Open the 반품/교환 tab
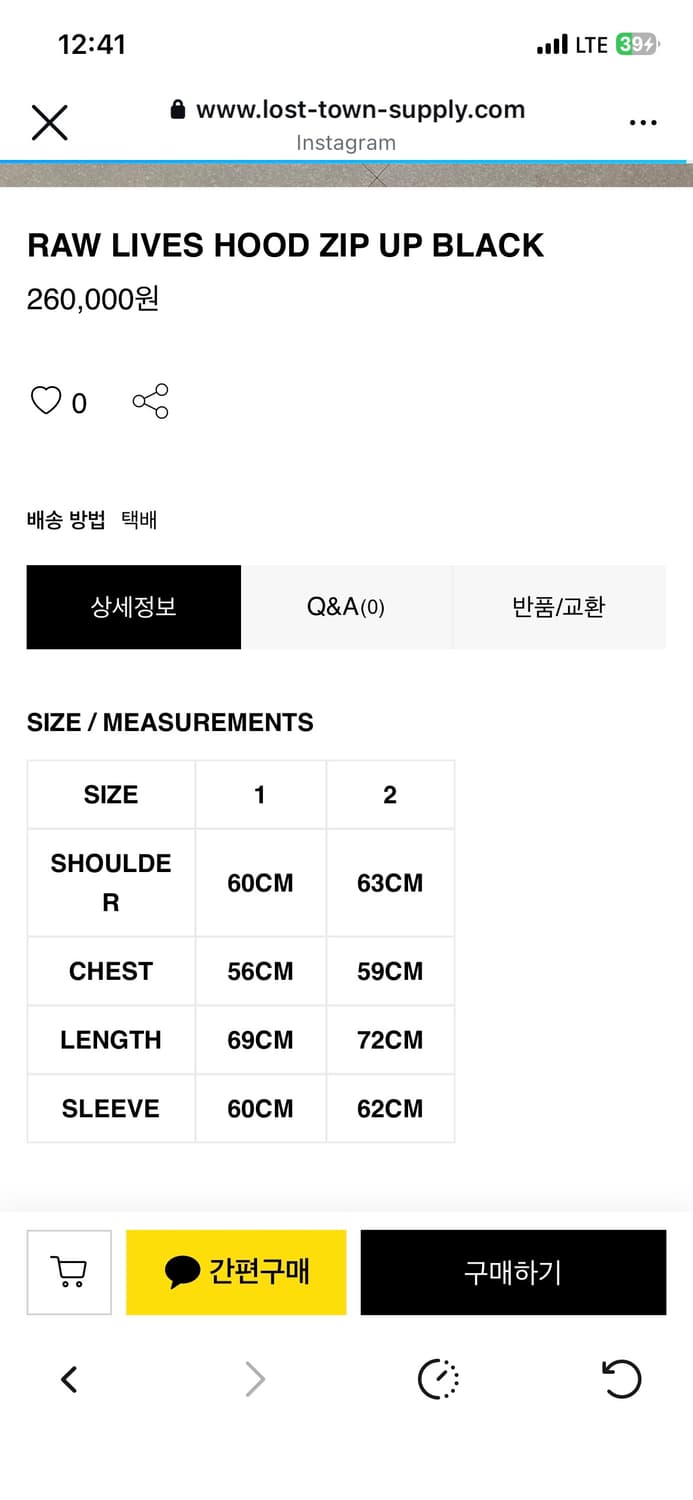The width and height of the screenshot is (693, 1500). (559, 607)
